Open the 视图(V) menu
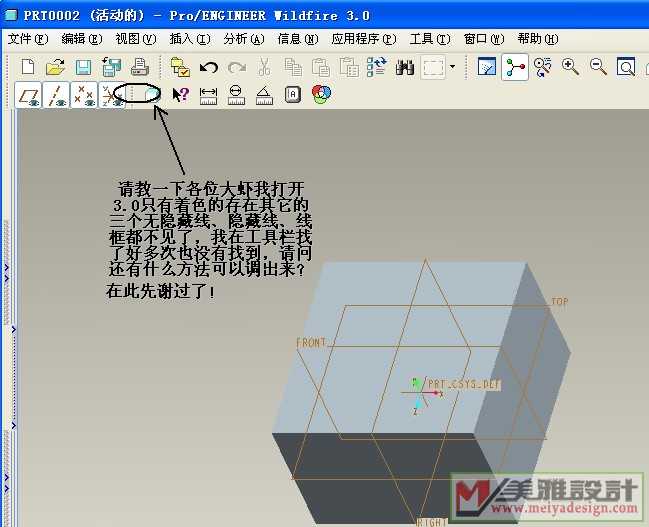Image resolution: width=649 pixels, height=527 pixels. point(136,39)
